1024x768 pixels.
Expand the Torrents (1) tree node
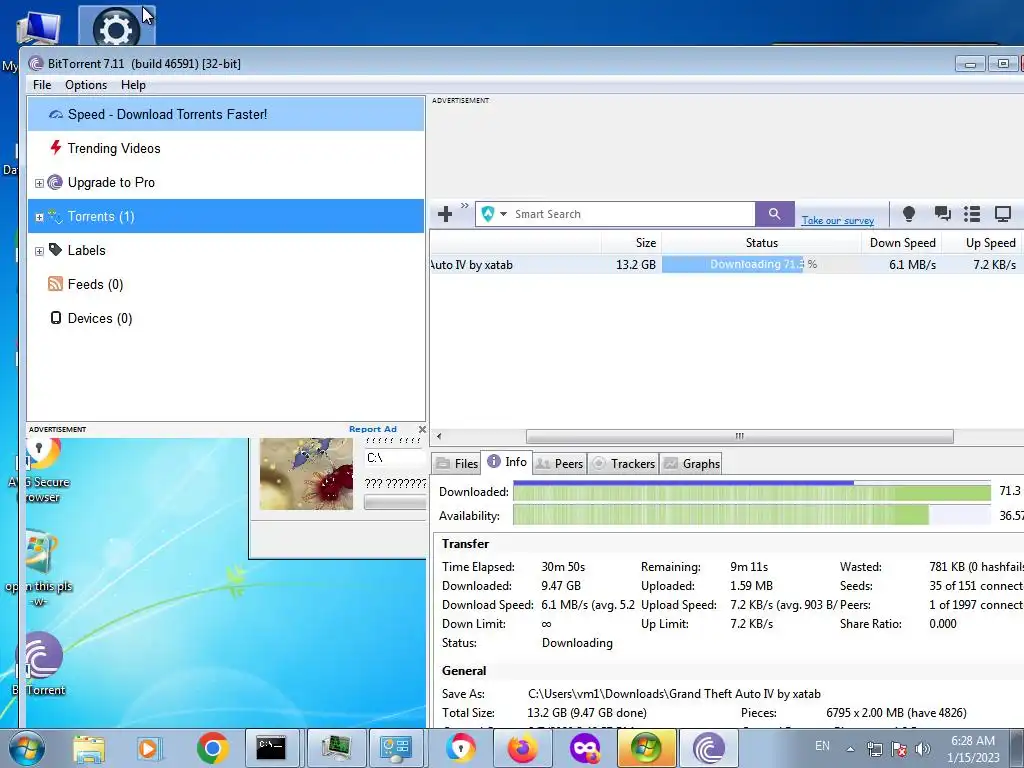pyautogui.click(x=39, y=217)
